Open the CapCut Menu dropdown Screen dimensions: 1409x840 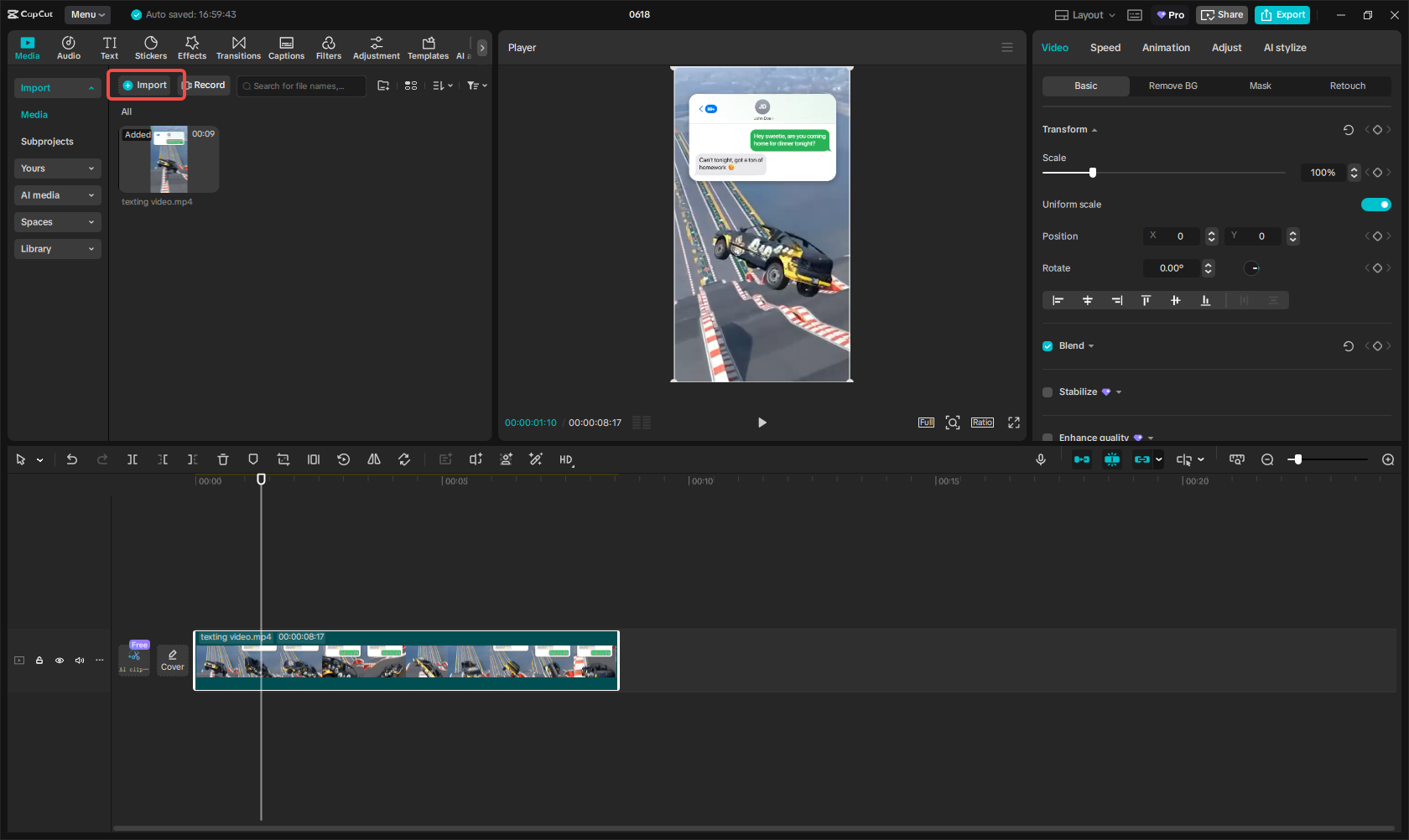point(87,14)
